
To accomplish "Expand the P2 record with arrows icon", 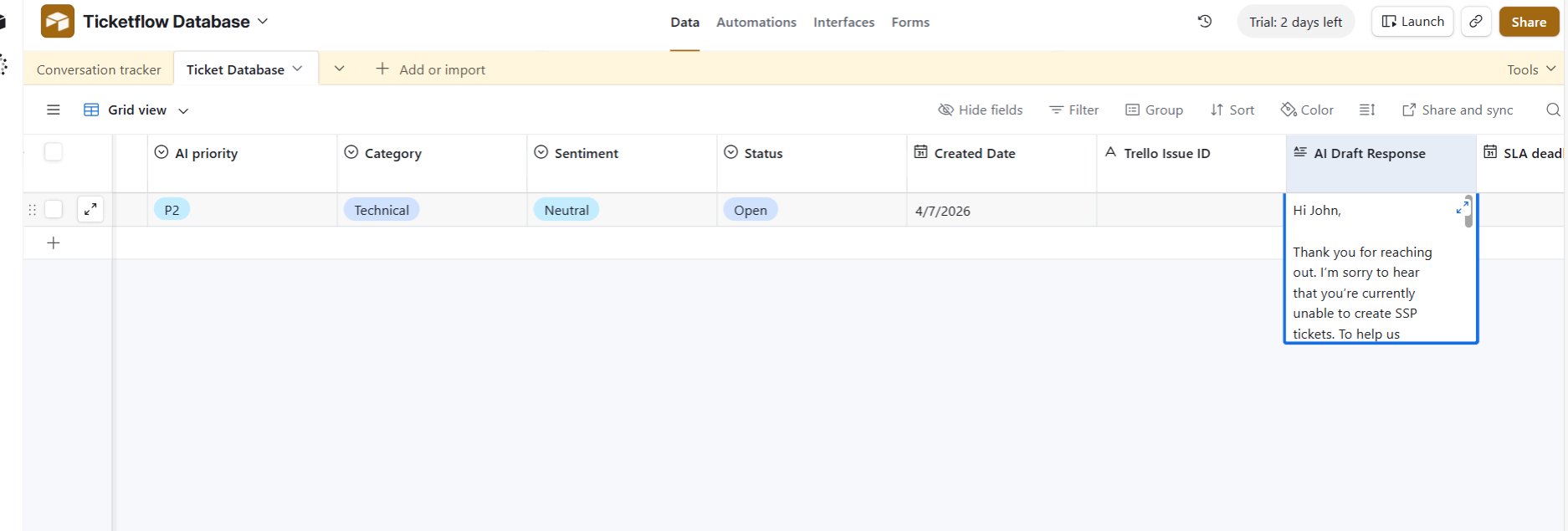I will click(90, 209).
